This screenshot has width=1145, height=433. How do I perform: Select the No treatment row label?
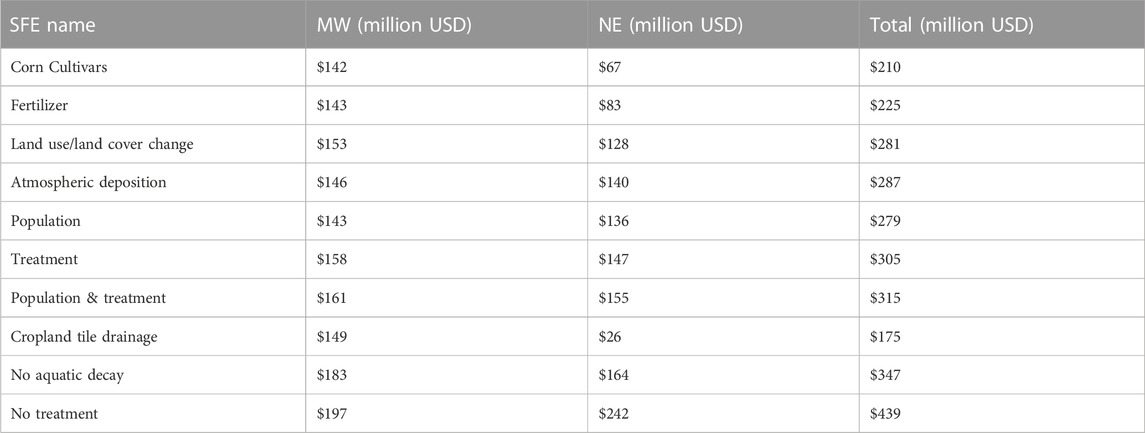pos(54,414)
